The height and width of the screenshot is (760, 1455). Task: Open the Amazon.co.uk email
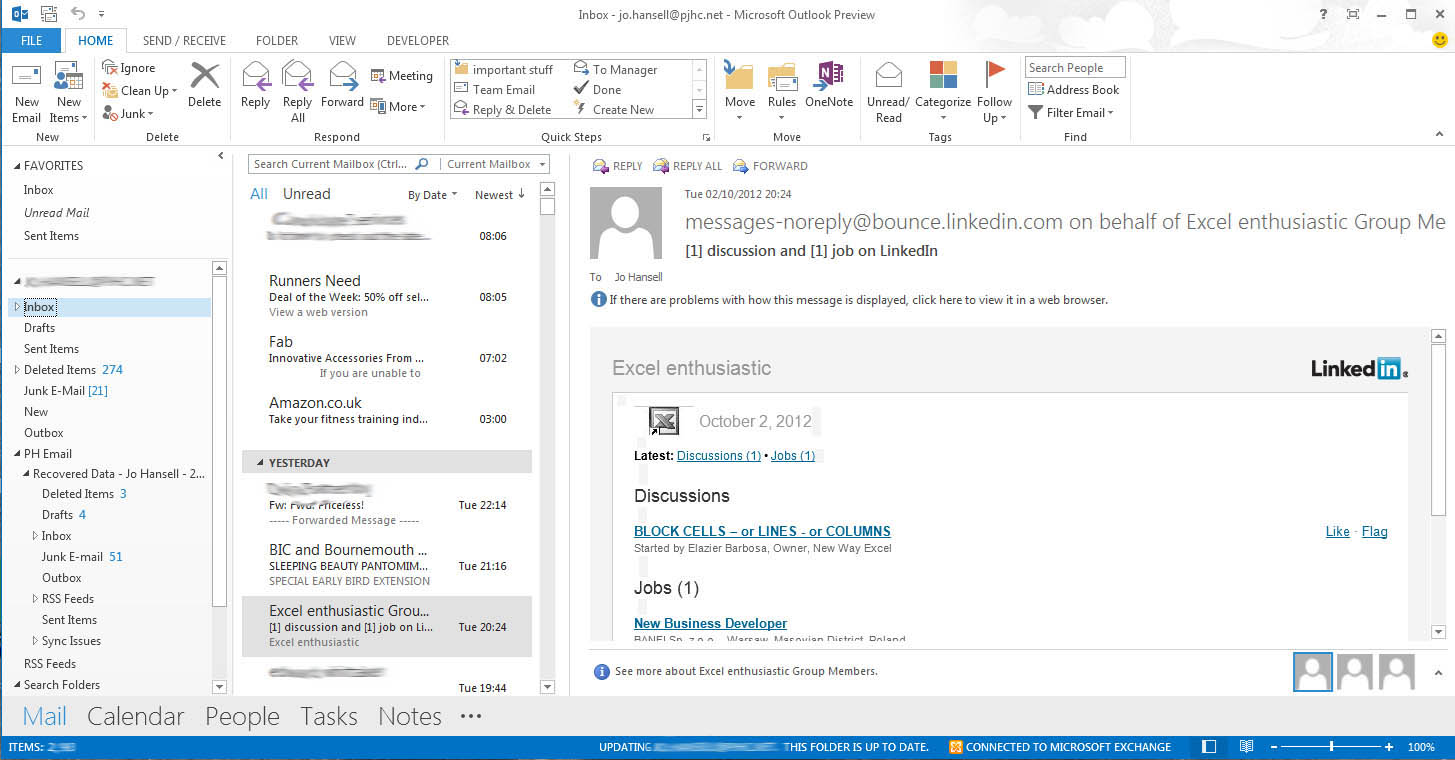coord(387,411)
